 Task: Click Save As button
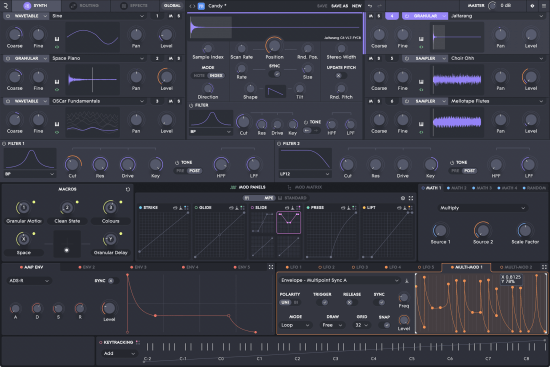click(340, 6)
